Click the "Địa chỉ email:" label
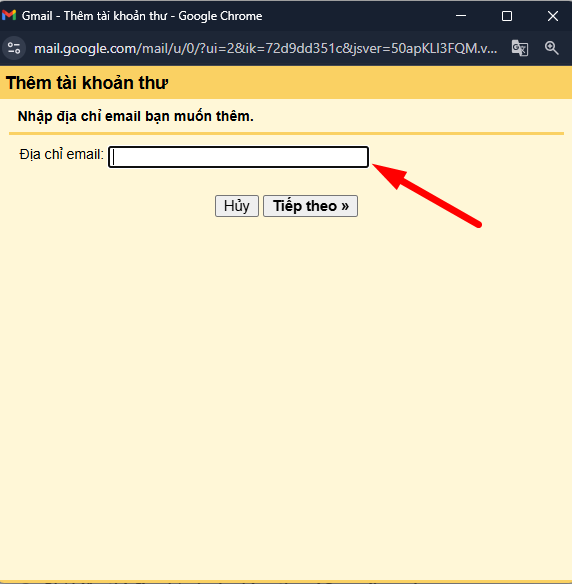The image size is (572, 584). (x=61, y=154)
